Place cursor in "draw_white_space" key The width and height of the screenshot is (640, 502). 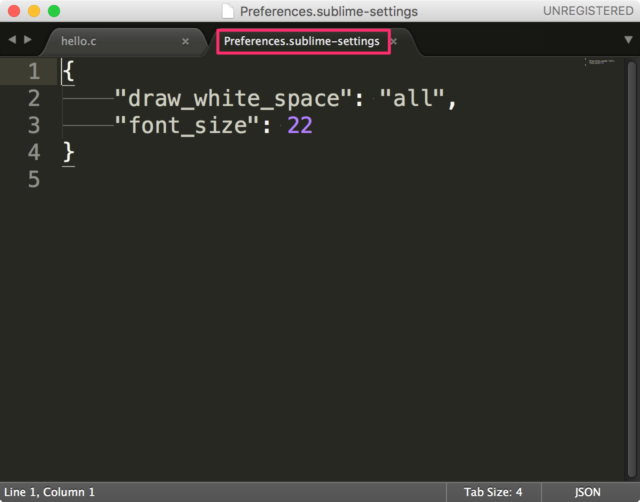233,98
